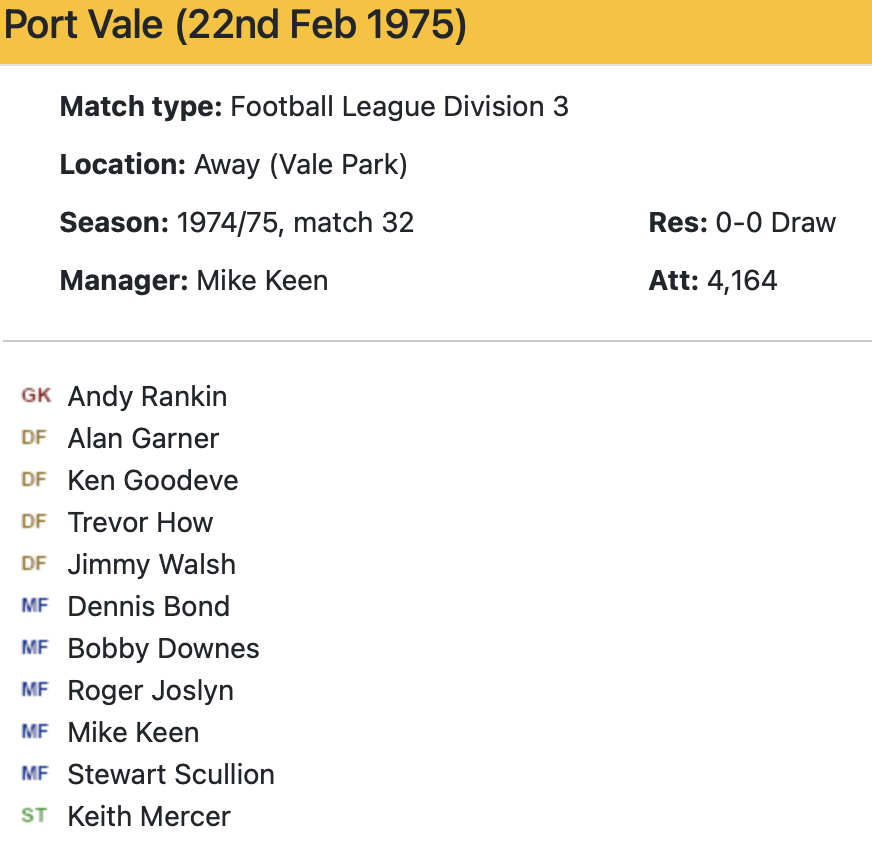This screenshot has height=856, width=872.
Task: Click the MF badge next to Stewart Scullion
Action: click(34, 774)
